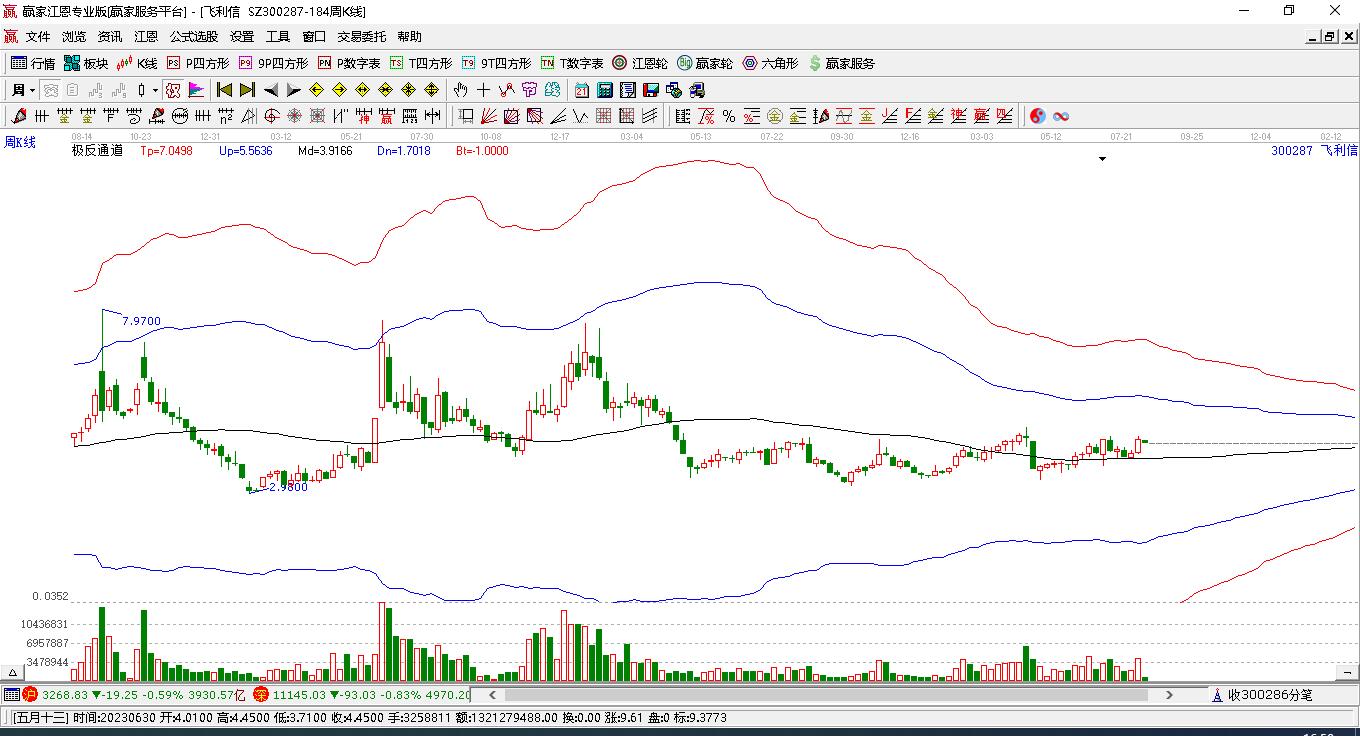Click the 300287 飞利信 stock label
The height and width of the screenshot is (736, 1360).
(x=1314, y=151)
